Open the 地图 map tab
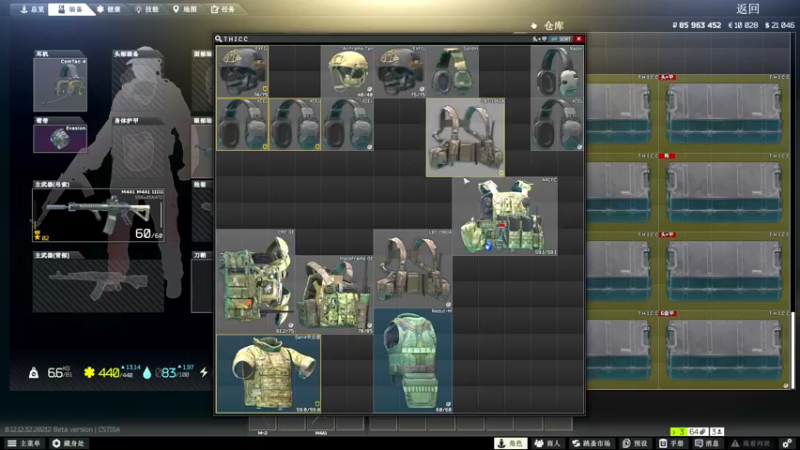 pos(184,9)
